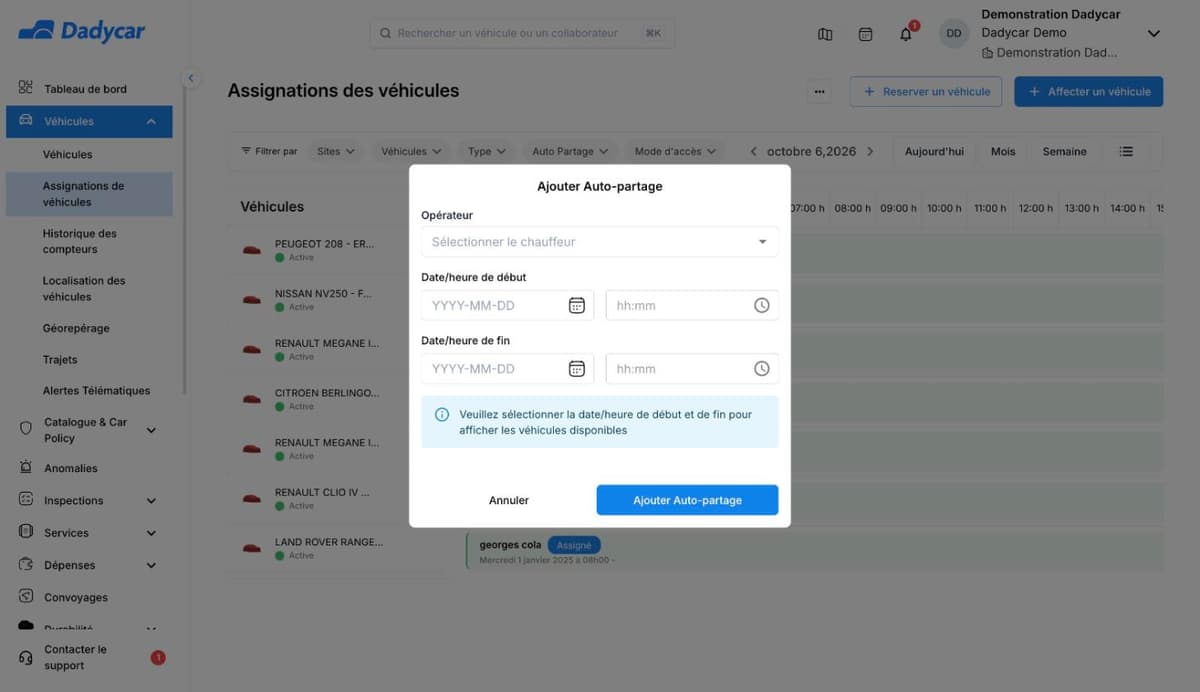
Task: Click the Convoyages sidebar icon
Action: (x=26, y=596)
